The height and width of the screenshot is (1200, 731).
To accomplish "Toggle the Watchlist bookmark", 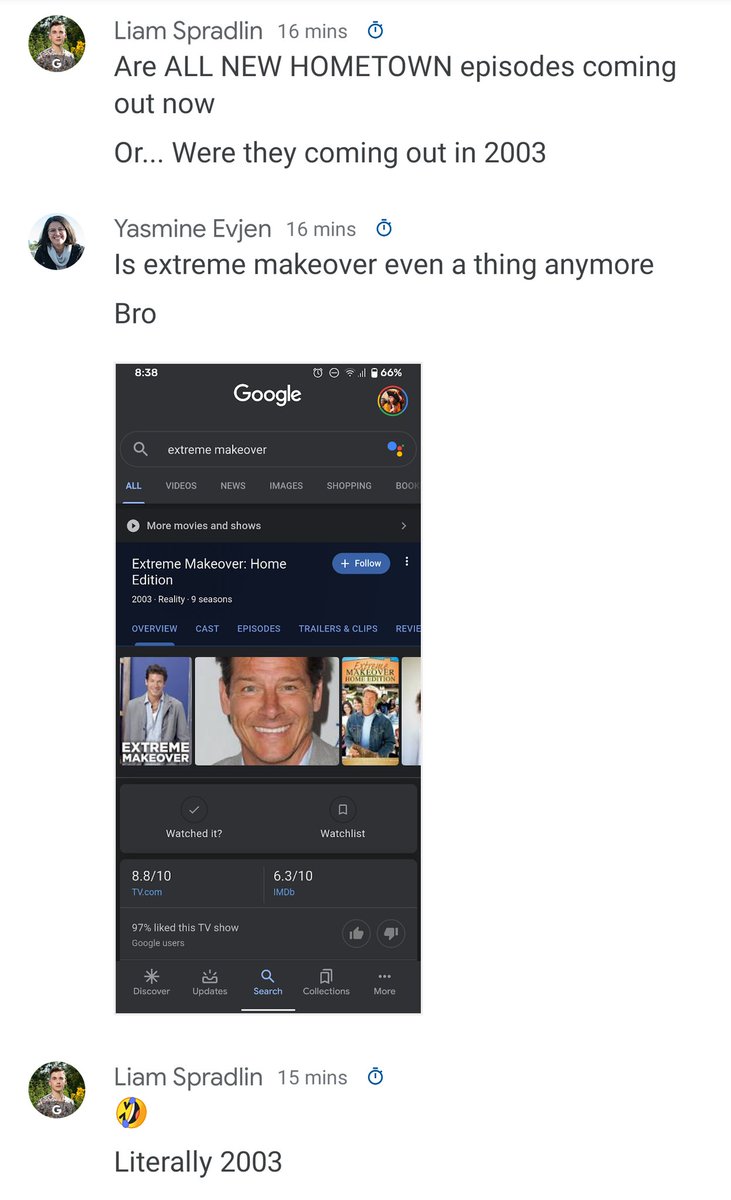I will coord(343,809).
